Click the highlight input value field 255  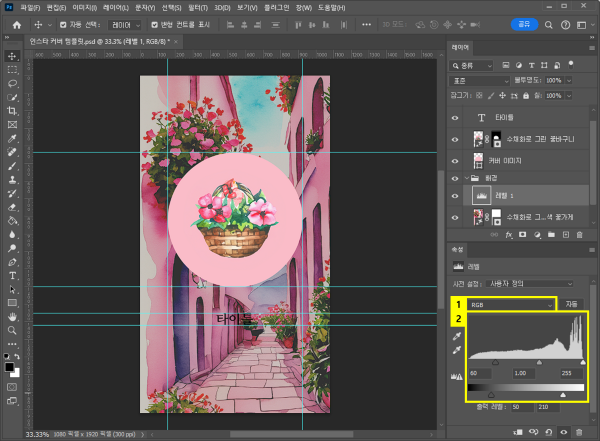click(573, 373)
